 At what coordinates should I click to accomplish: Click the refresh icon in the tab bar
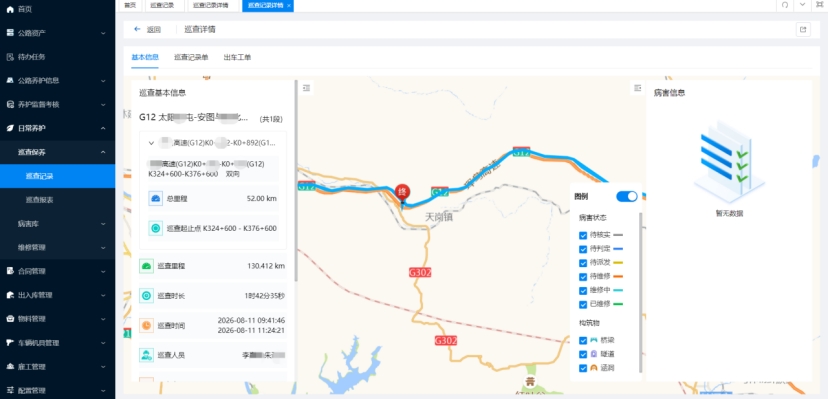point(785,5)
